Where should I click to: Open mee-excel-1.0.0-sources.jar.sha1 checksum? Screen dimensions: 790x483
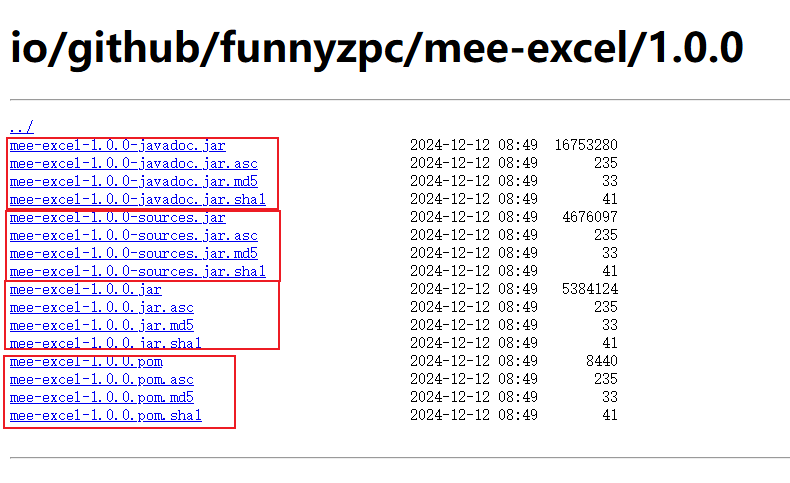point(138,271)
